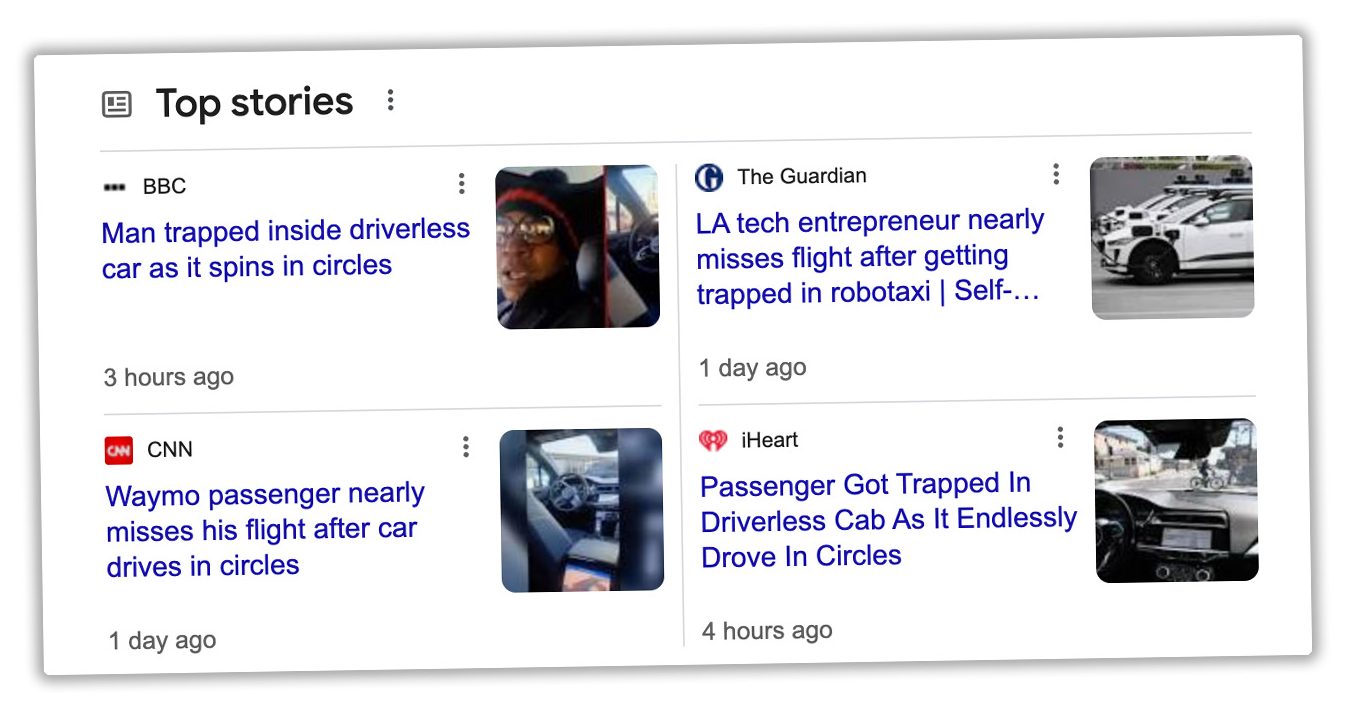This screenshot has width=1347, height=714.
Task: Click the Top stories heading text
Action: (254, 102)
